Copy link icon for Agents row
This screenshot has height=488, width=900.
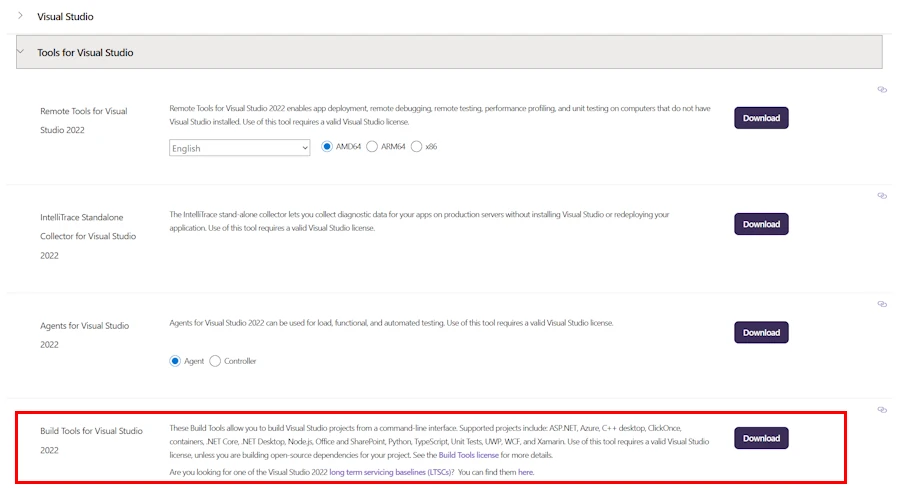(x=882, y=304)
